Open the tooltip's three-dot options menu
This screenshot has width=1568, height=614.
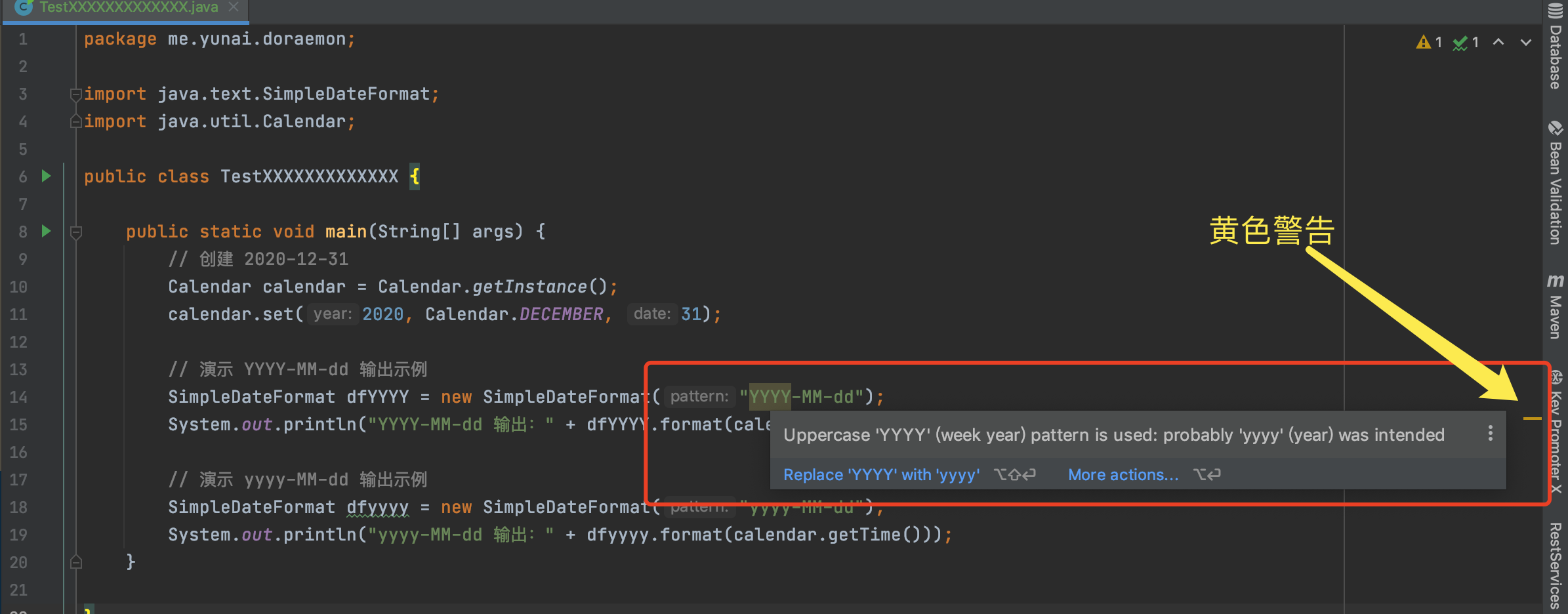(1491, 433)
